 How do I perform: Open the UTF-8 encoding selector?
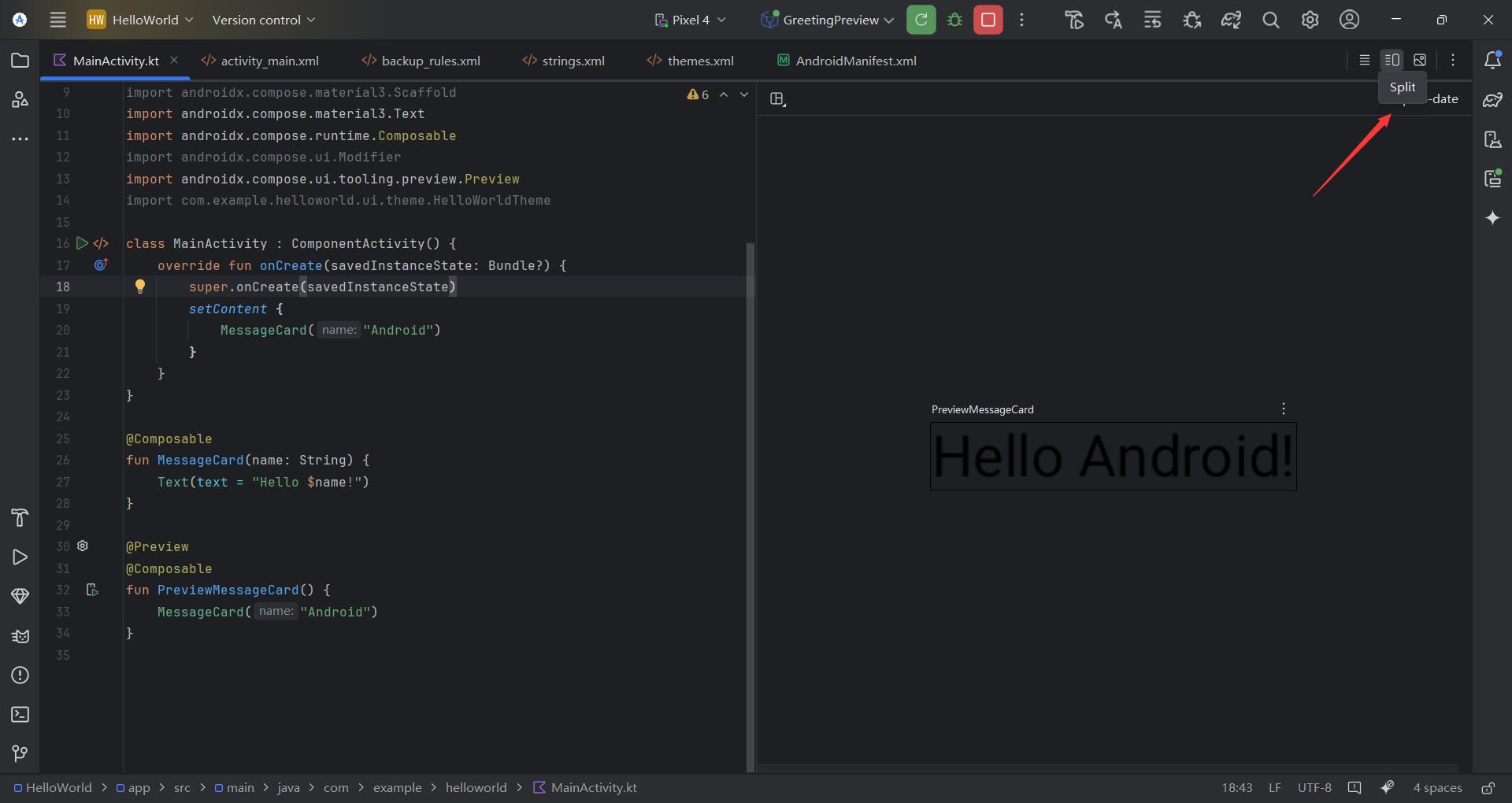1314,787
